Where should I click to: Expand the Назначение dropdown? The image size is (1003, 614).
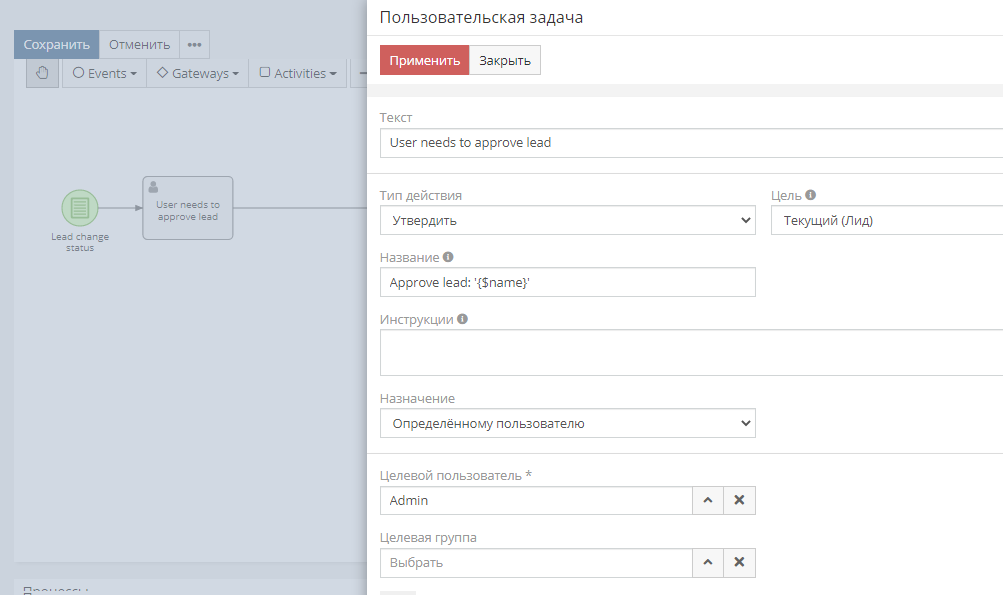click(567, 423)
